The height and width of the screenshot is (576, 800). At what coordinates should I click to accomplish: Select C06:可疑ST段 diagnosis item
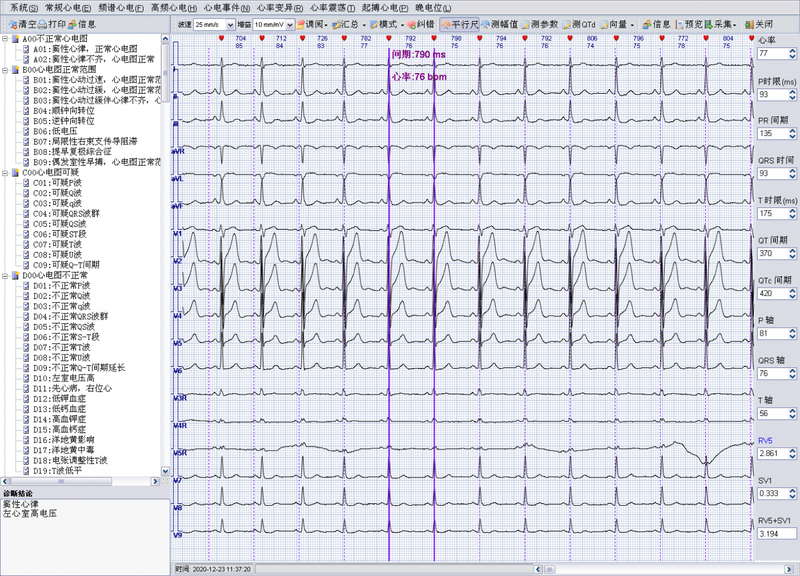pyautogui.click(x=60, y=234)
